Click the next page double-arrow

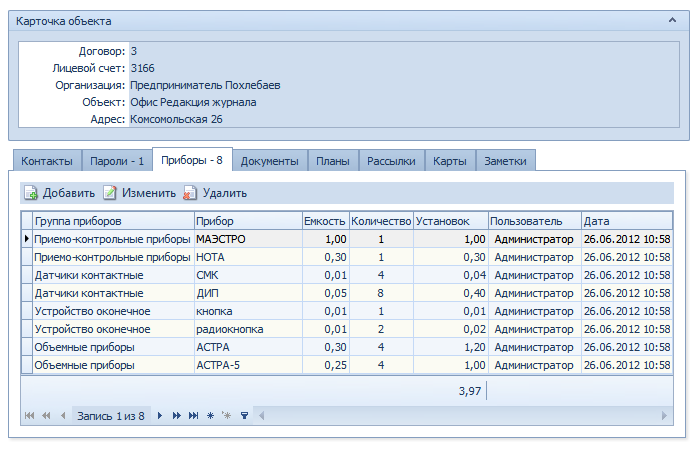pos(177,416)
